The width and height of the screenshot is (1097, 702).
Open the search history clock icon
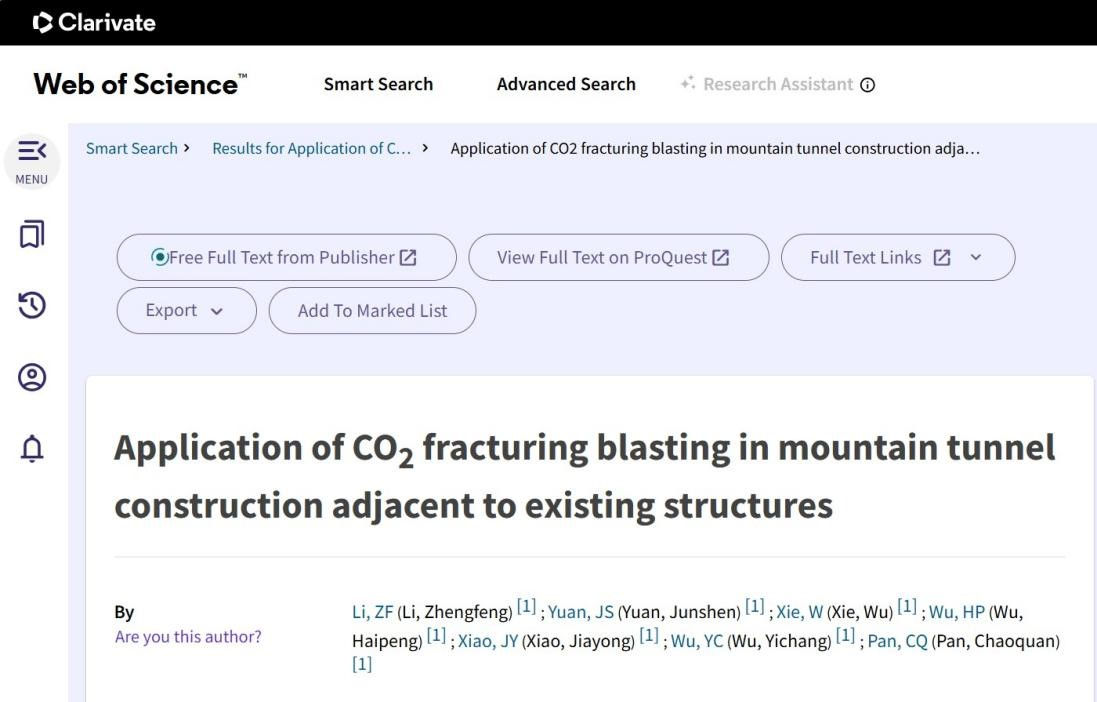click(32, 306)
